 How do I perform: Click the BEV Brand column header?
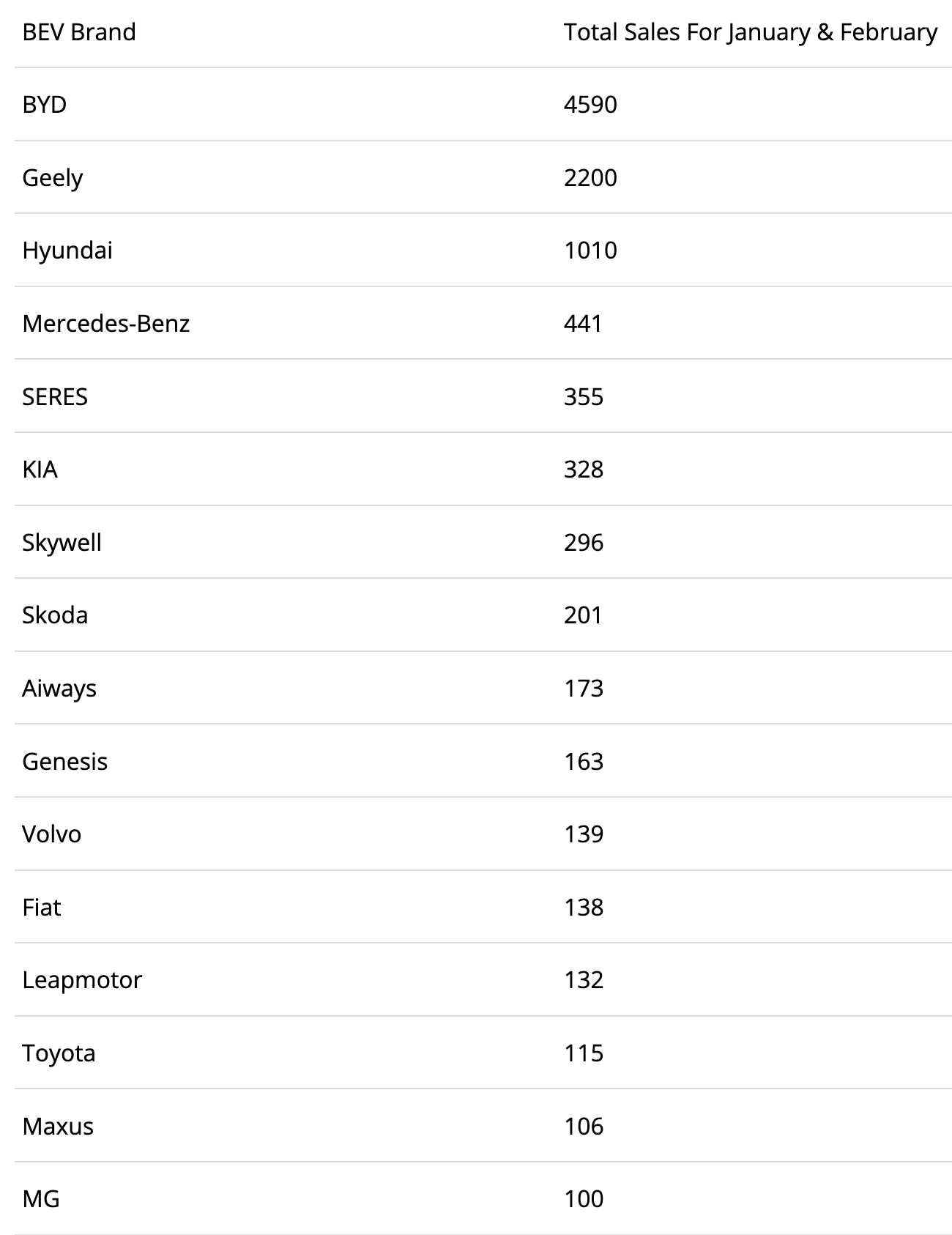coord(79,32)
